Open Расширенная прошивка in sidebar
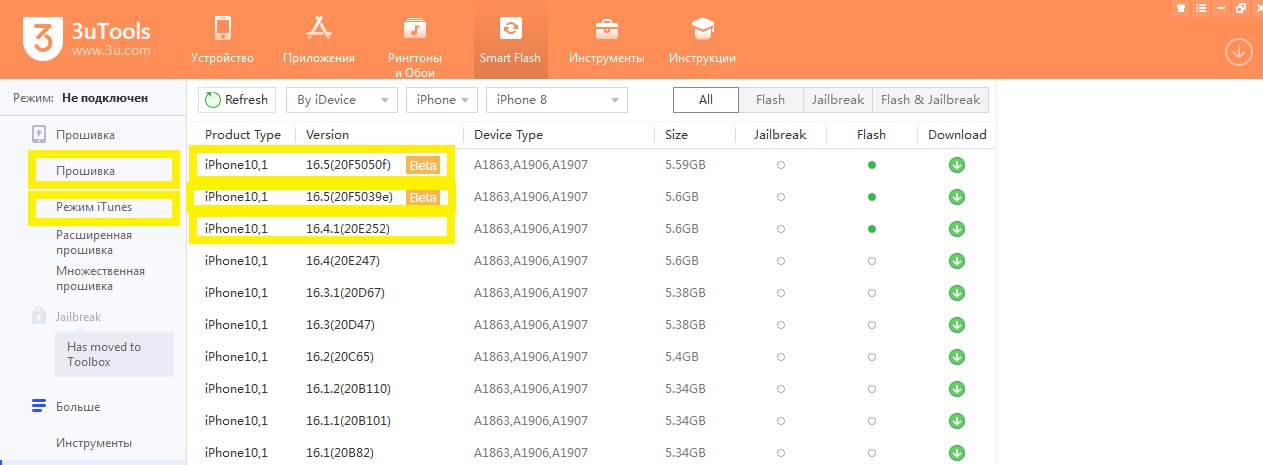 [94, 242]
